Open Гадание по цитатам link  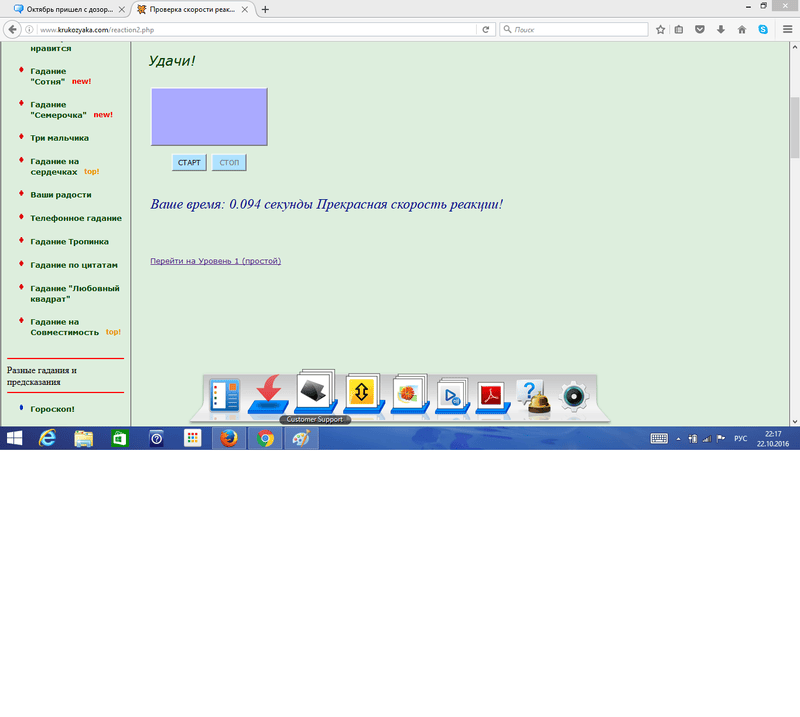(x=74, y=265)
